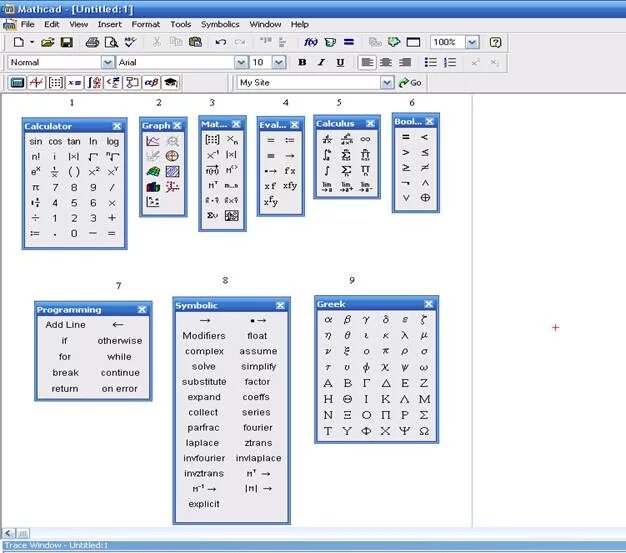Insert Omega from Greek palette
This screenshot has height=553, width=626.
pos(424,431)
